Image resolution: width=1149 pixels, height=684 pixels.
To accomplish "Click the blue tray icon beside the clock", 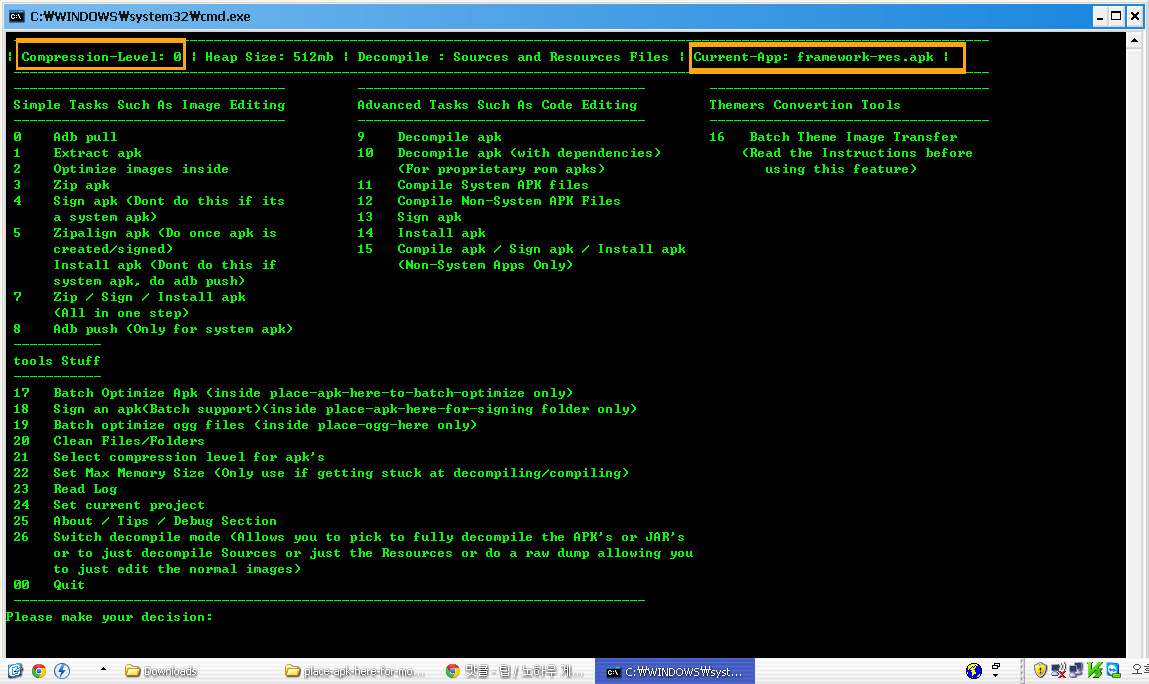I will 1112,671.
